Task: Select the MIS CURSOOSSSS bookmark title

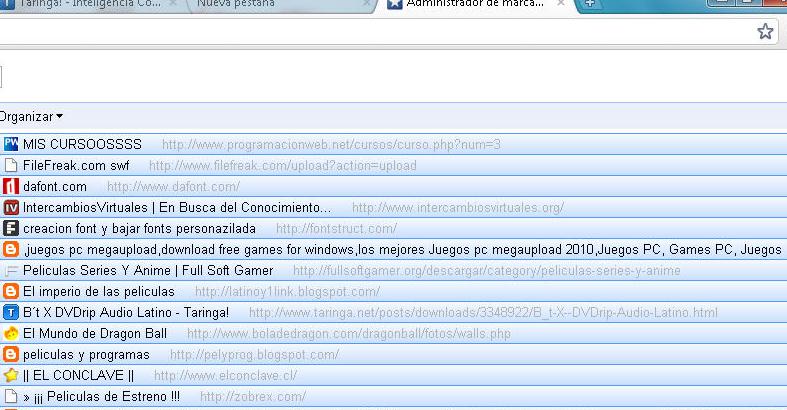Action: tap(82, 145)
